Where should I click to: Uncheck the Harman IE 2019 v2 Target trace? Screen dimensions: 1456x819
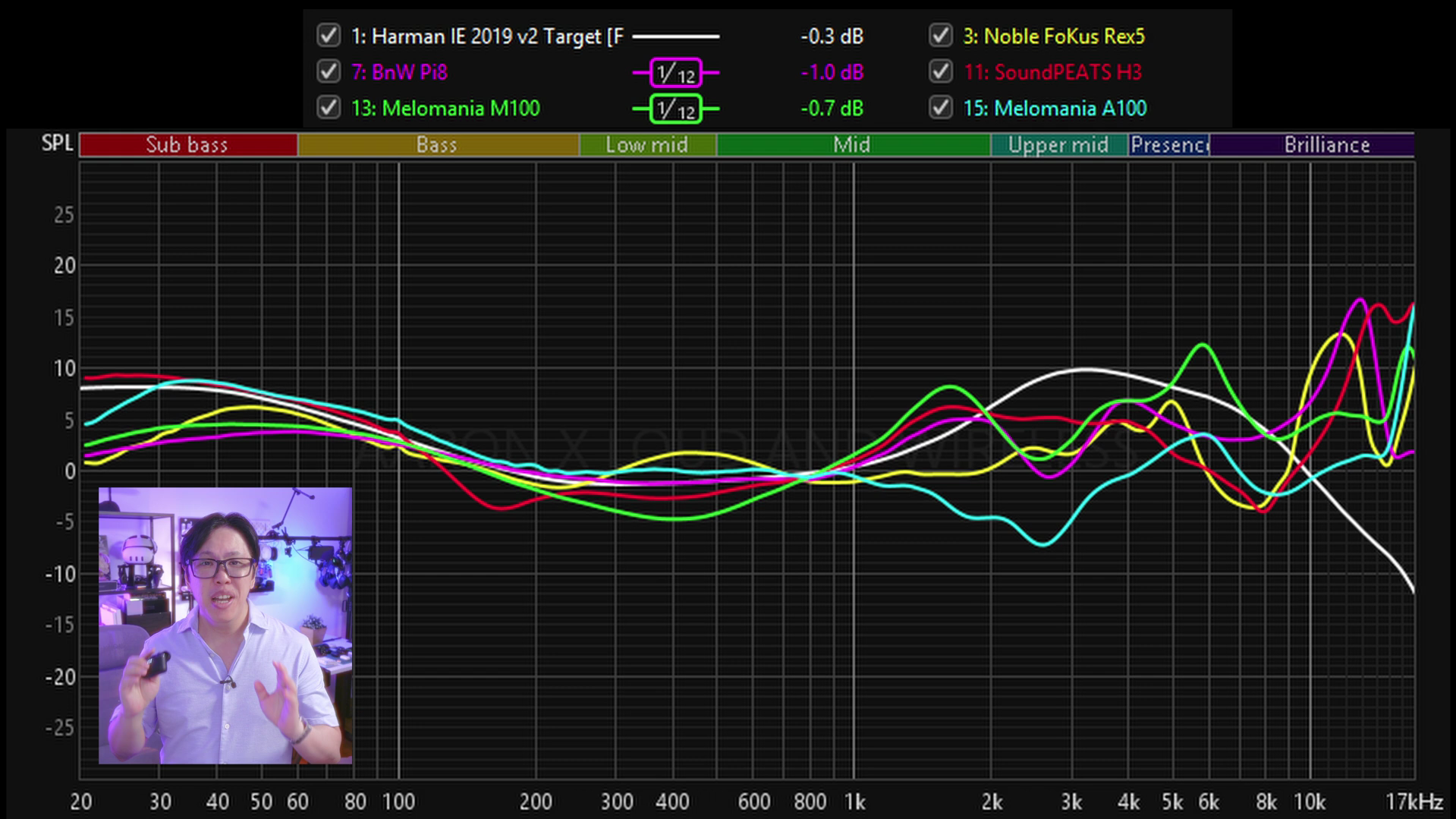pos(329,36)
